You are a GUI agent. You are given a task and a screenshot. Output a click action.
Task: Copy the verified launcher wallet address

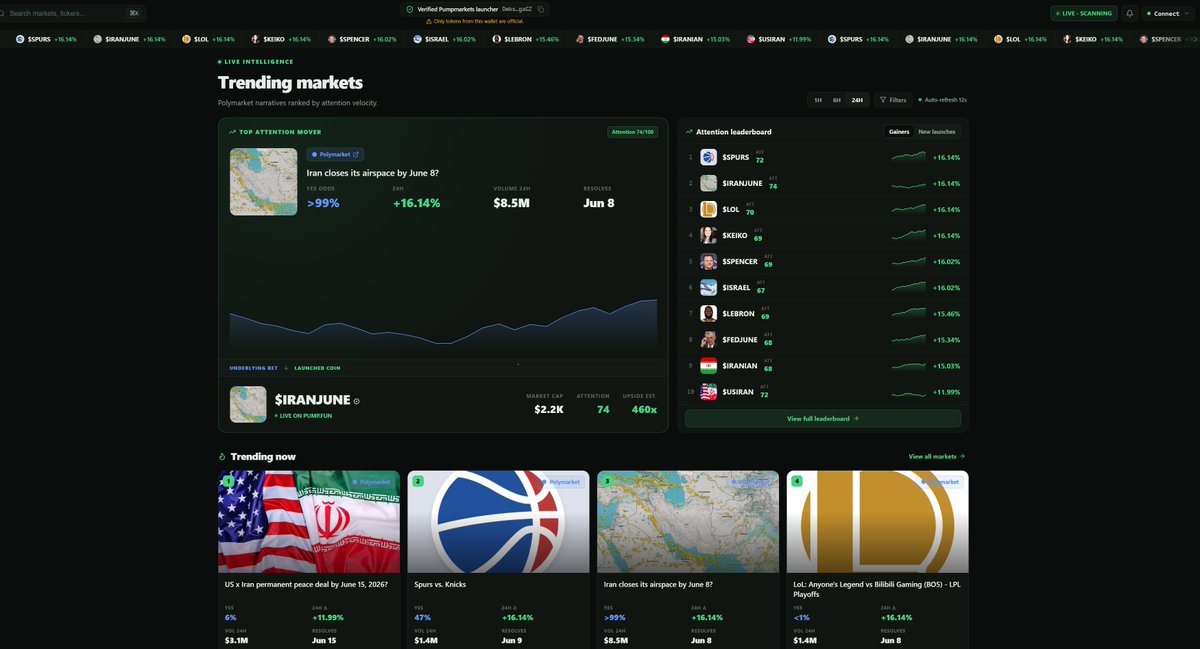541,9
